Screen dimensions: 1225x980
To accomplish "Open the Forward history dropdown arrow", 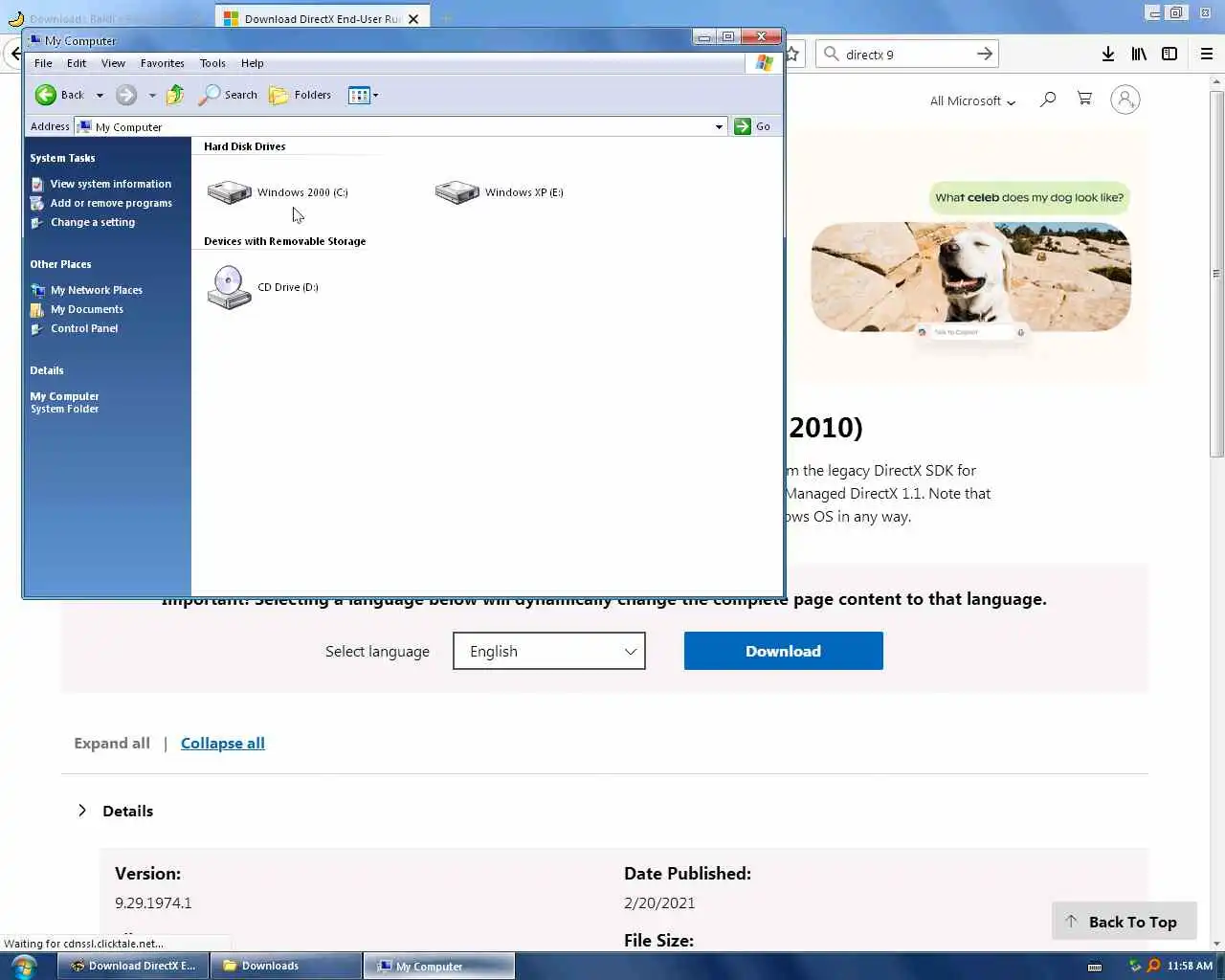I will [152, 95].
